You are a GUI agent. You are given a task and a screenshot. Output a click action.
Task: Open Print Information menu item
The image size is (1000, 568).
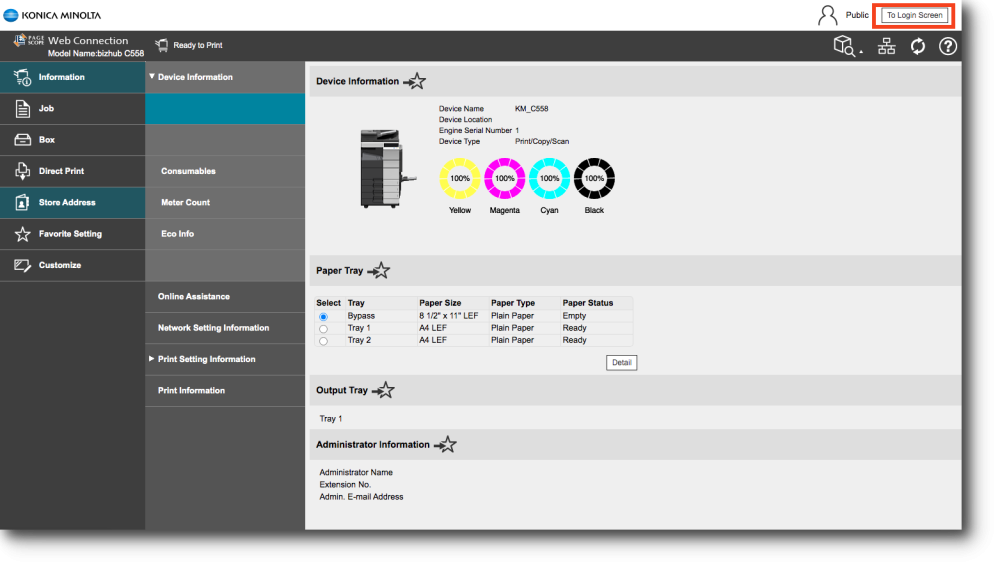(x=191, y=390)
